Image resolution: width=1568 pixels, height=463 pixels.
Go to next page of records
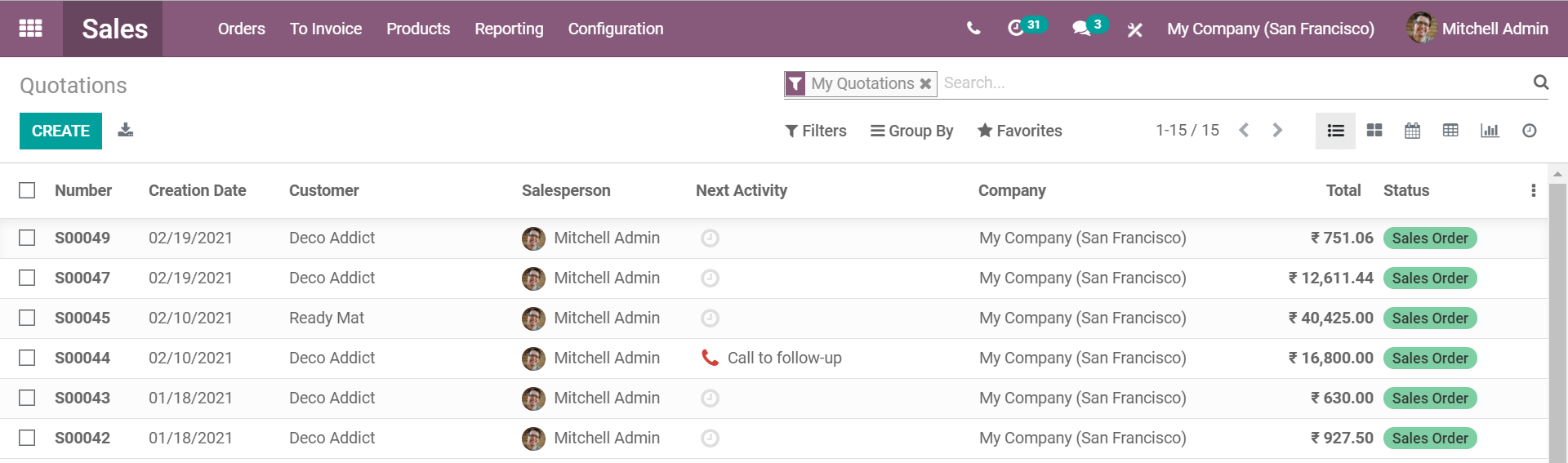click(1277, 130)
